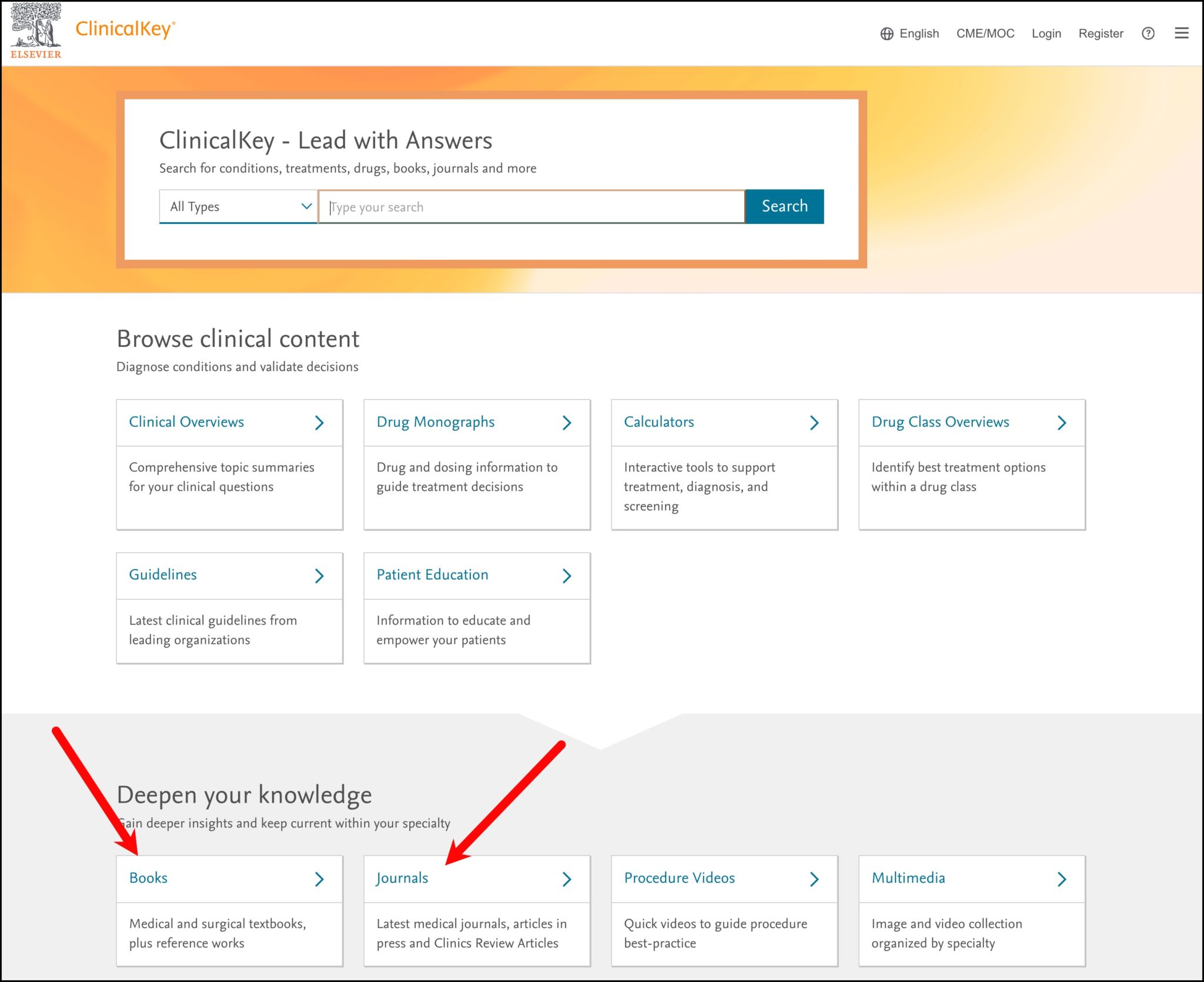1204x982 pixels.
Task: Click the arrow on the Multimedia card
Action: point(1062,879)
